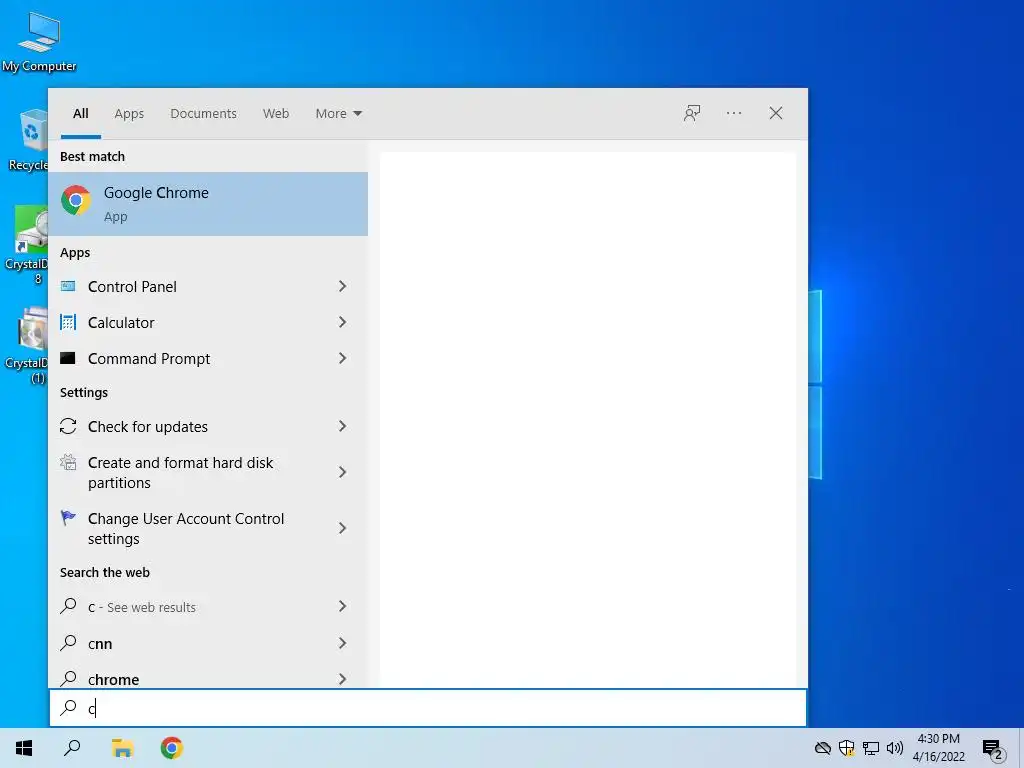1024x768 pixels.
Task: Click the Command Prompt app icon
Action: tap(68, 358)
